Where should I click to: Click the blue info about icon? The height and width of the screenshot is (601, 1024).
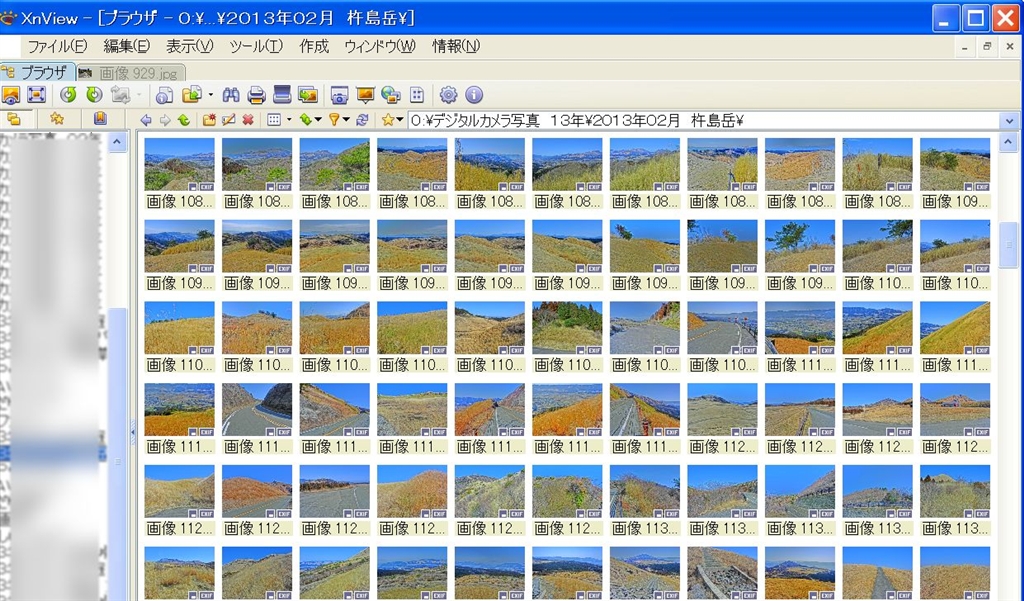point(474,95)
